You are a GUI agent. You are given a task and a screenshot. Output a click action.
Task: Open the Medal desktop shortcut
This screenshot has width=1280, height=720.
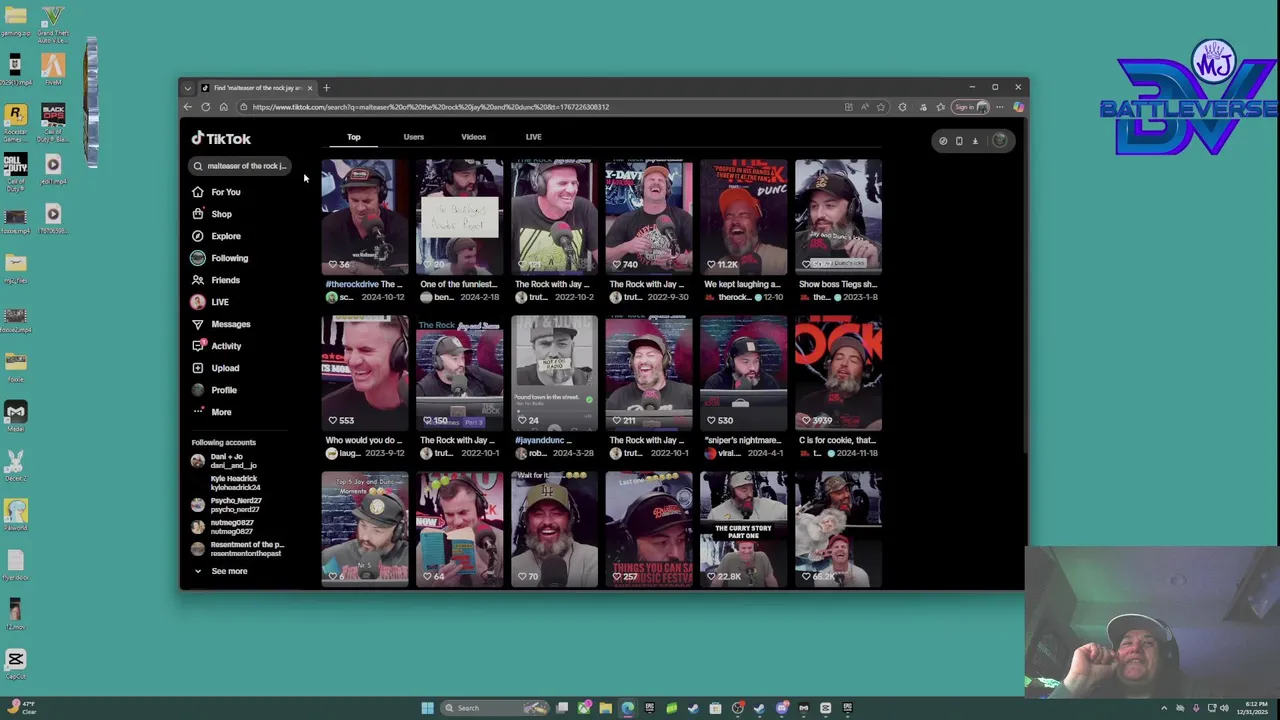click(15, 416)
